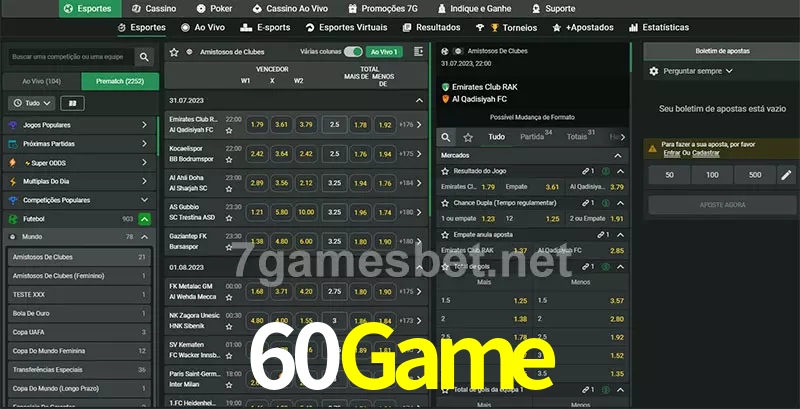The height and width of the screenshot is (409, 800).
Task: Favorite the Resultado do Jogo market
Action: (445, 171)
